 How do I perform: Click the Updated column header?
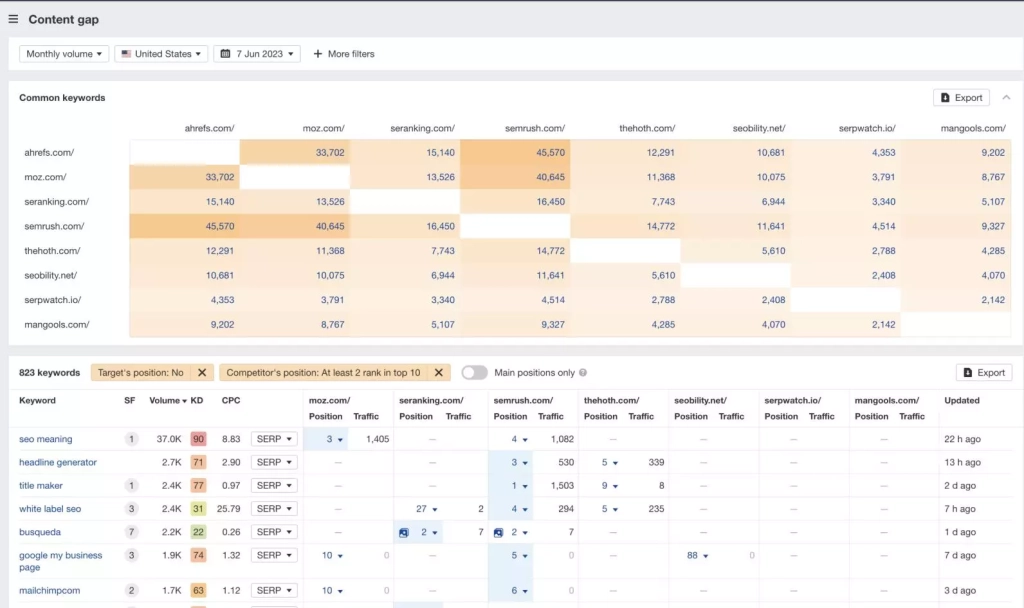[x=961, y=400]
